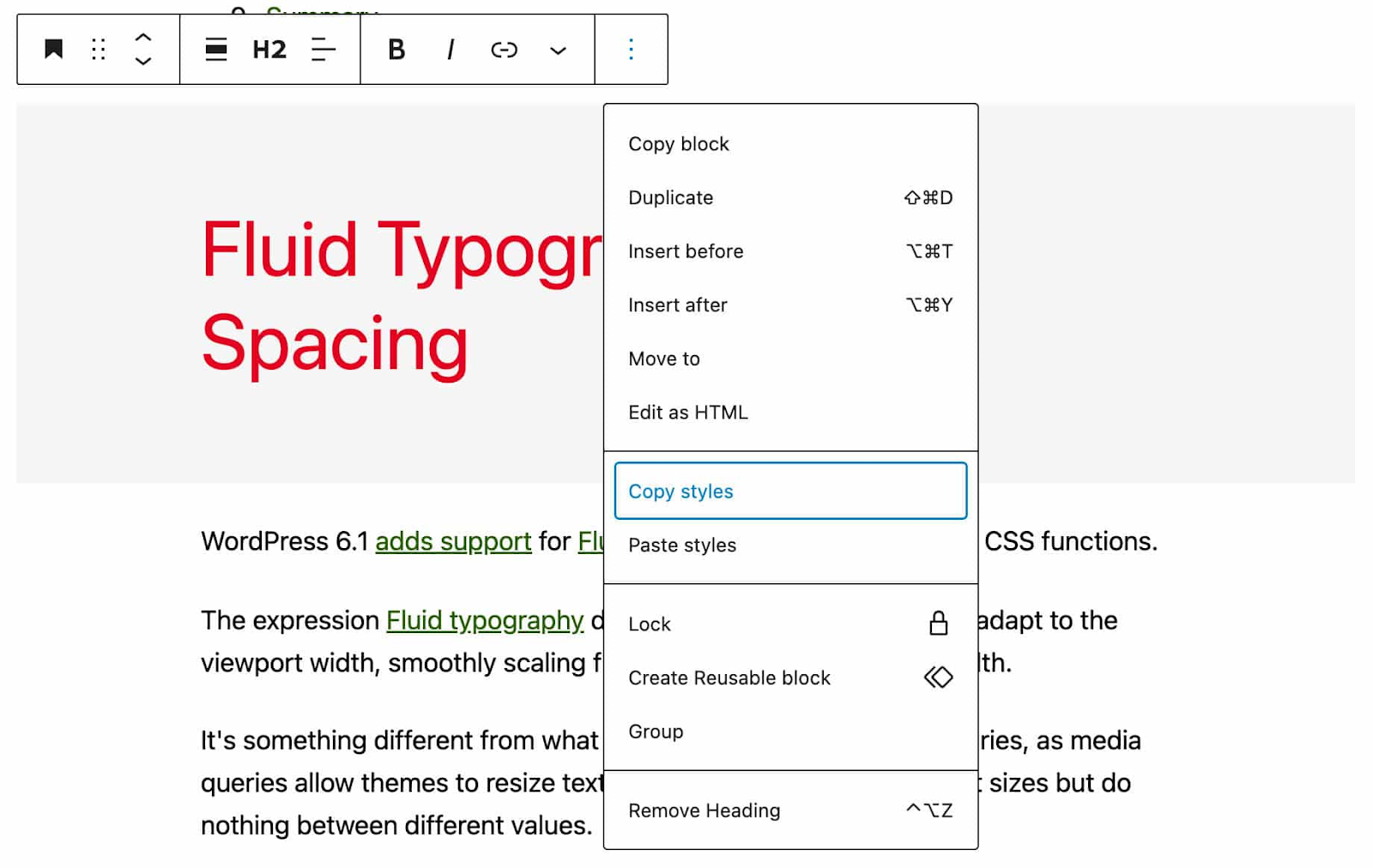The height and width of the screenshot is (868, 1373).
Task: Click paragraph text 'WordPress 6.1'
Action: coord(284,542)
